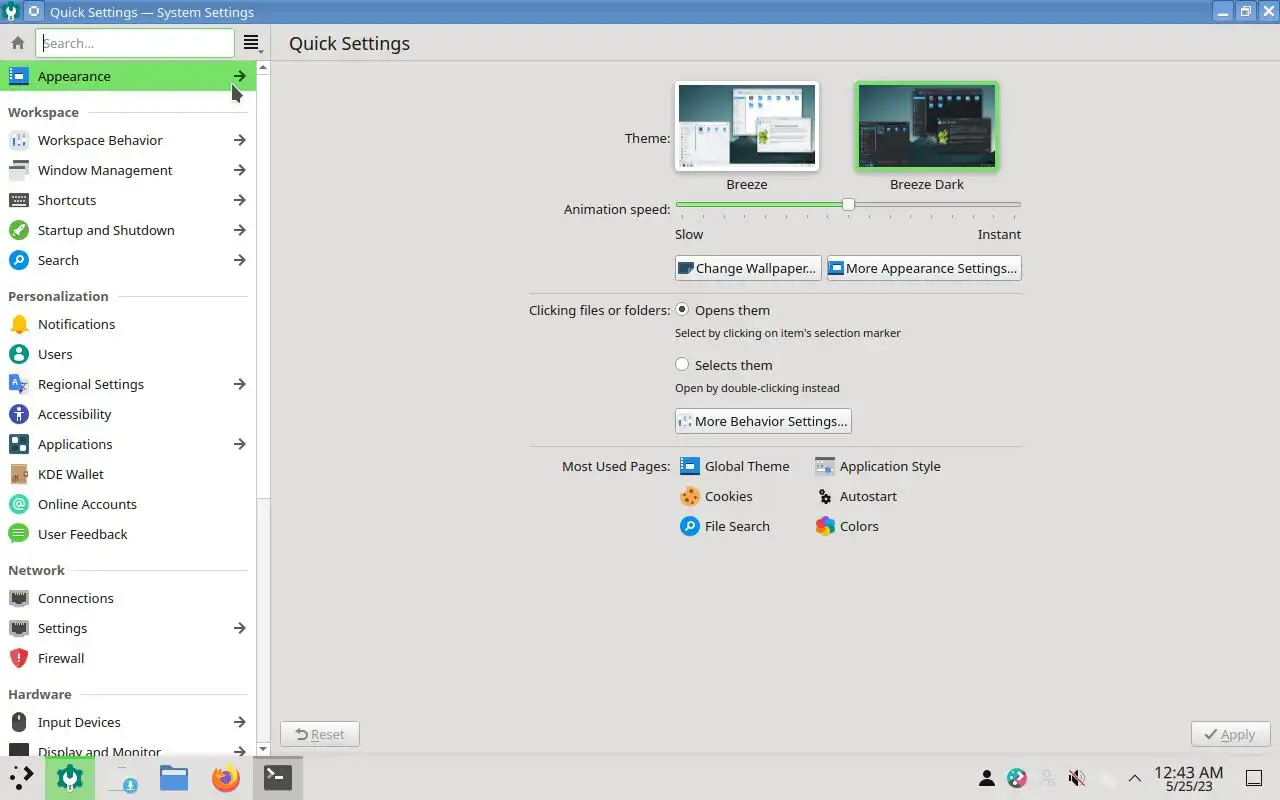
Task: Click the Appearance sidebar icon
Action: (18, 76)
